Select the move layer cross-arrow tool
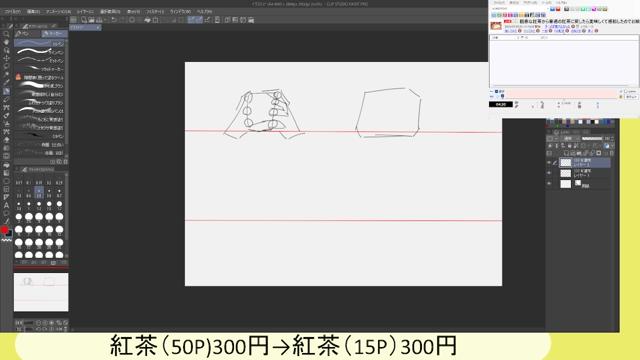Viewport: 640px width, 360px height. pyautogui.click(x=6, y=58)
